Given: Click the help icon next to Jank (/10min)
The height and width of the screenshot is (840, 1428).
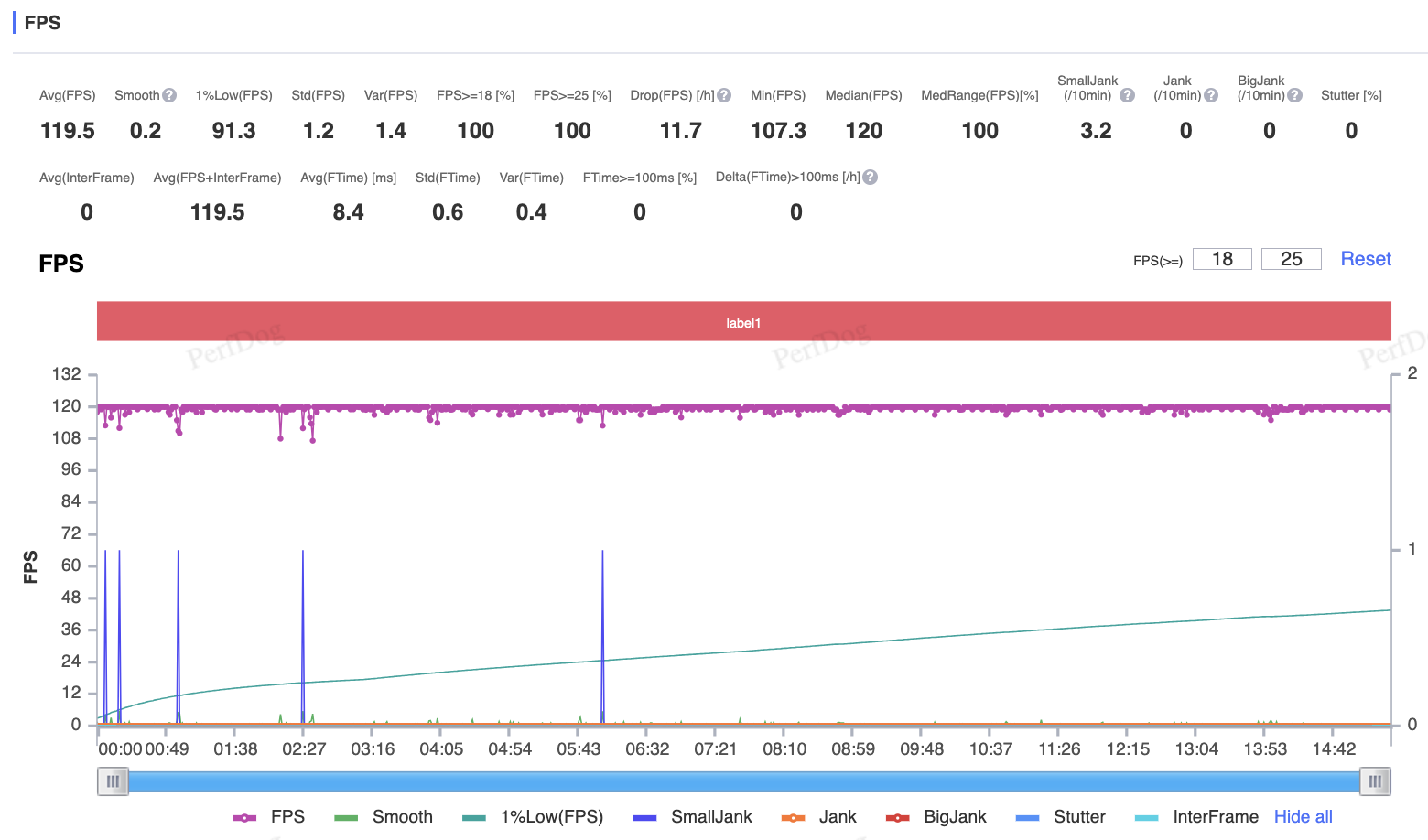Looking at the screenshot, I should 1211,95.
